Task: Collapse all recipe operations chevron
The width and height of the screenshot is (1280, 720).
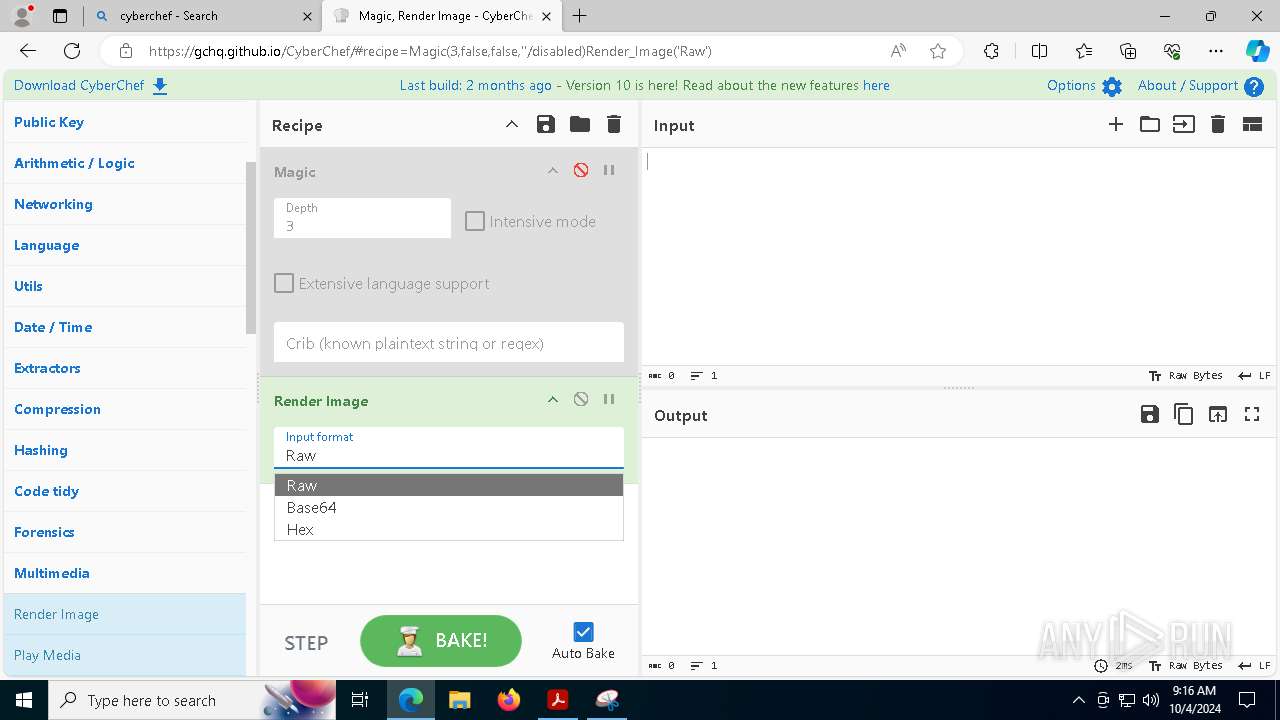Action: [511, 124]
